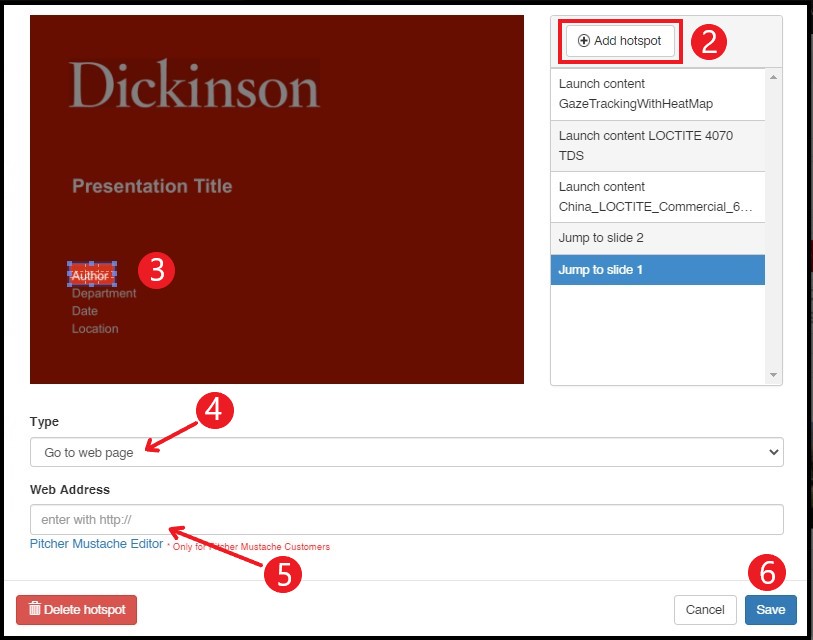The image size is (813, 640).
Task: Select the highlighted Jump to slide 1
Action: pyautogui.click(x=657, y=270)
